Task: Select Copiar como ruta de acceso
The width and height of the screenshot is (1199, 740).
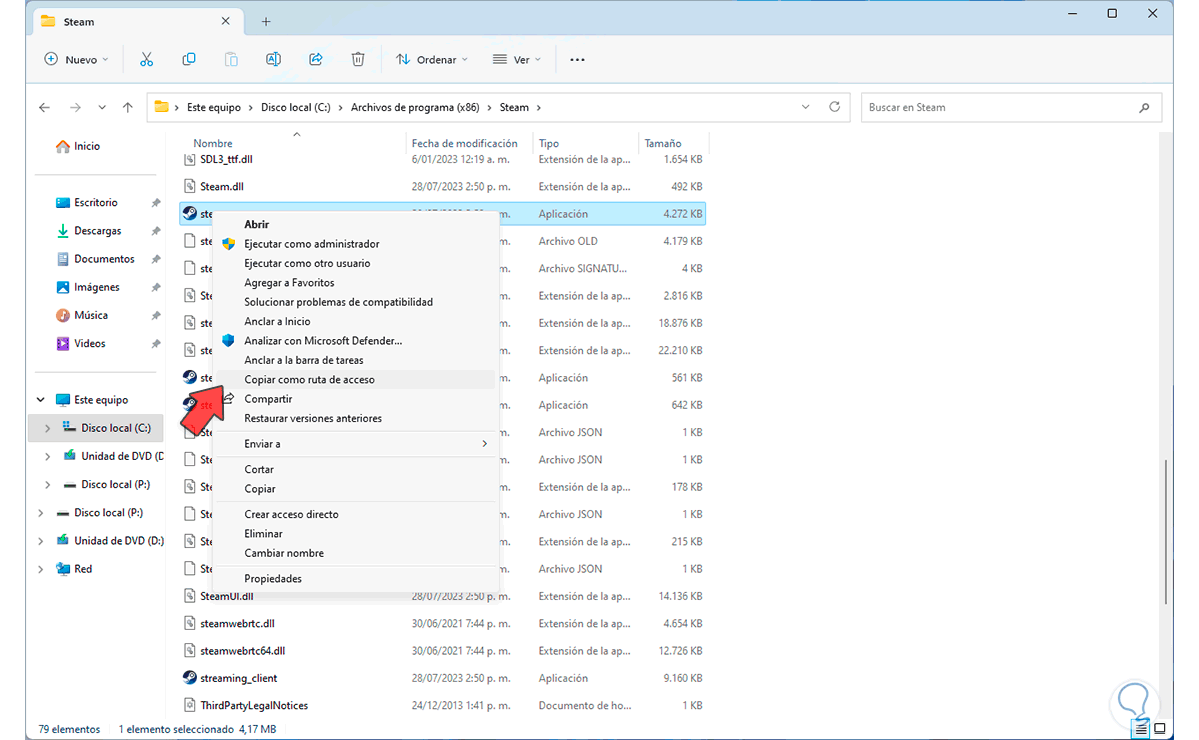Action: [x=309, y=380]
